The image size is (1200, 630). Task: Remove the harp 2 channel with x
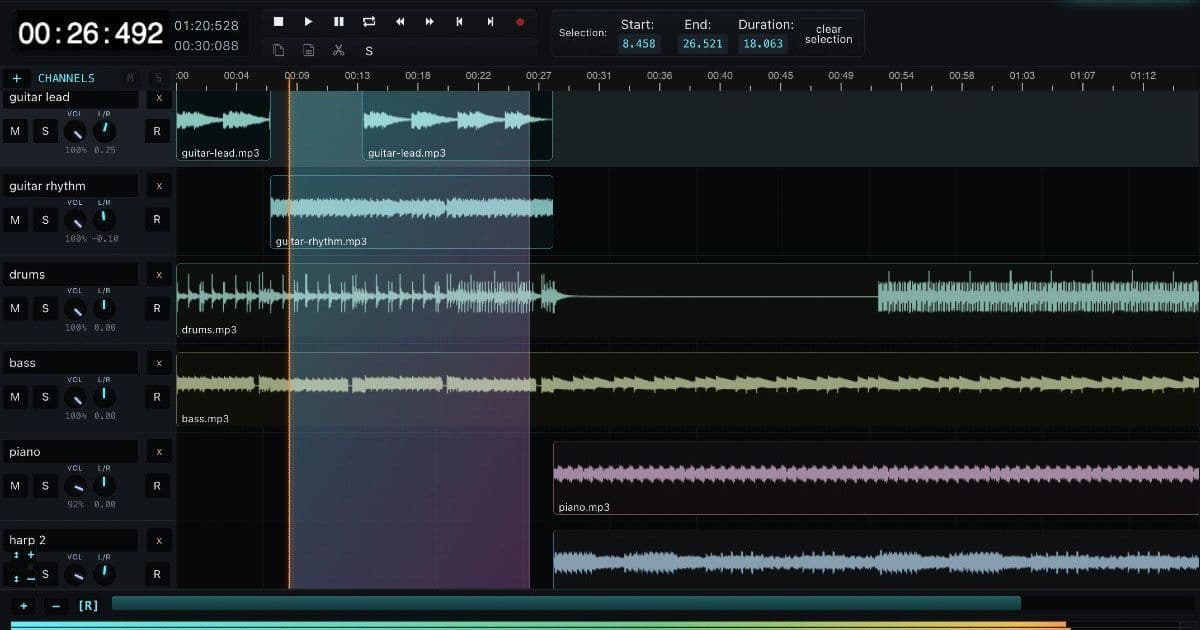point(158,540)
